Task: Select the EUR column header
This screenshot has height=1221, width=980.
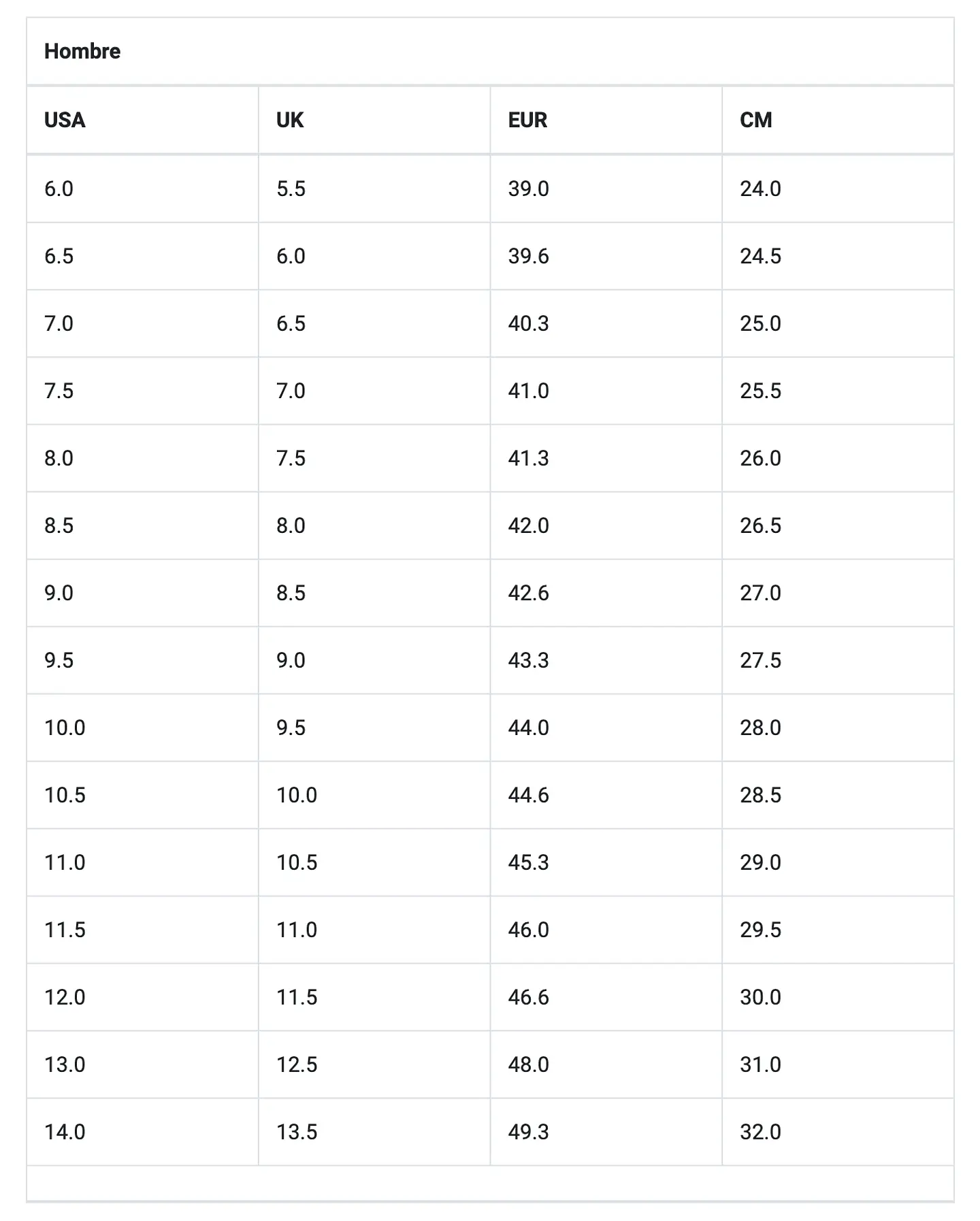Action: click(527, 120)
